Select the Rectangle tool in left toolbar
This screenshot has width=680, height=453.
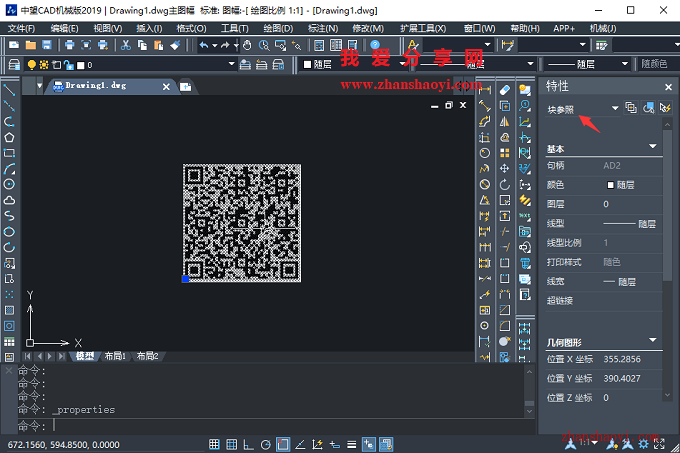point(9,153)
